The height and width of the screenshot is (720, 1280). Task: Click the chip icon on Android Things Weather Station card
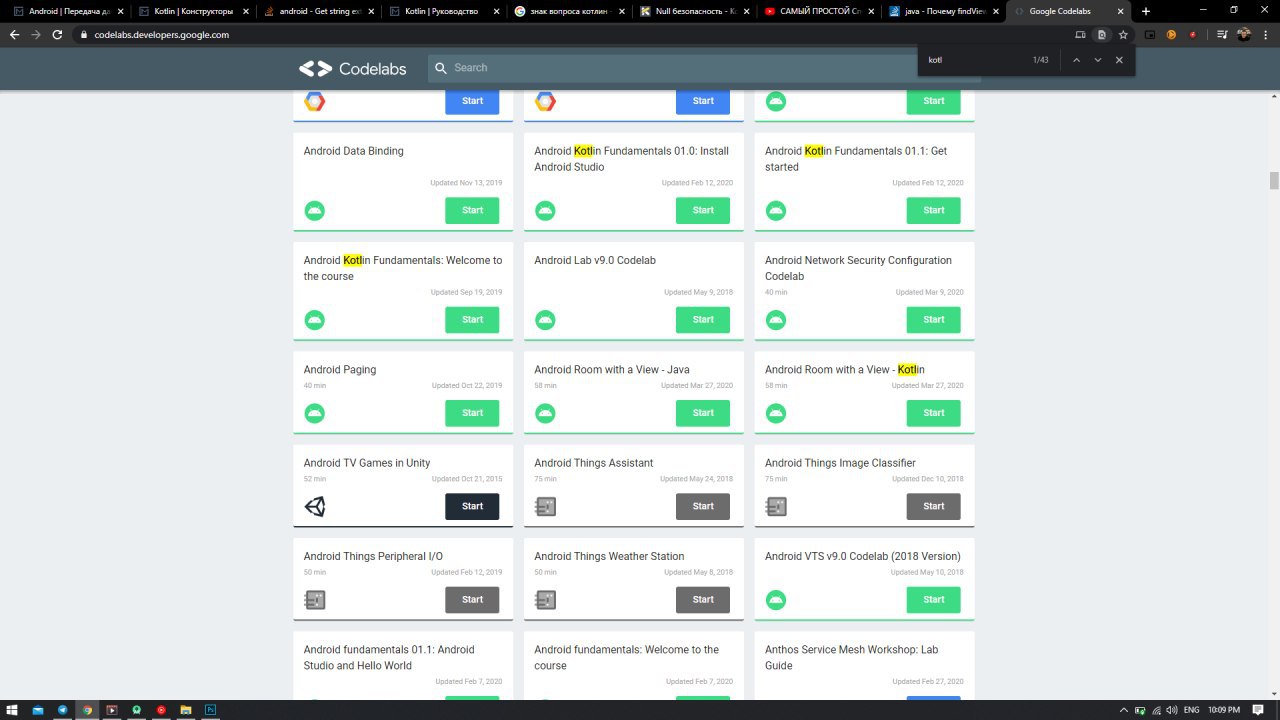tap(545, 600)
